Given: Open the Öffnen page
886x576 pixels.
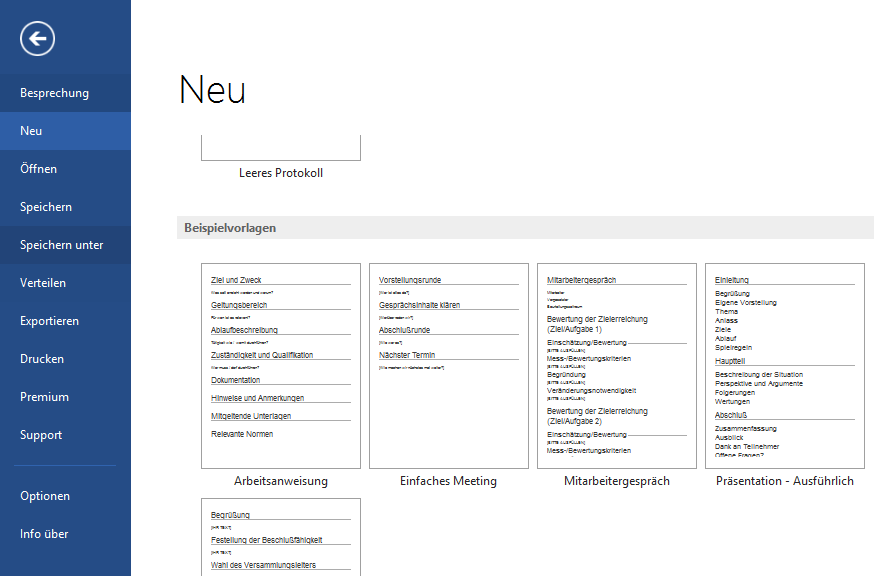Looking at the screenshot, I should coord(38,169).
